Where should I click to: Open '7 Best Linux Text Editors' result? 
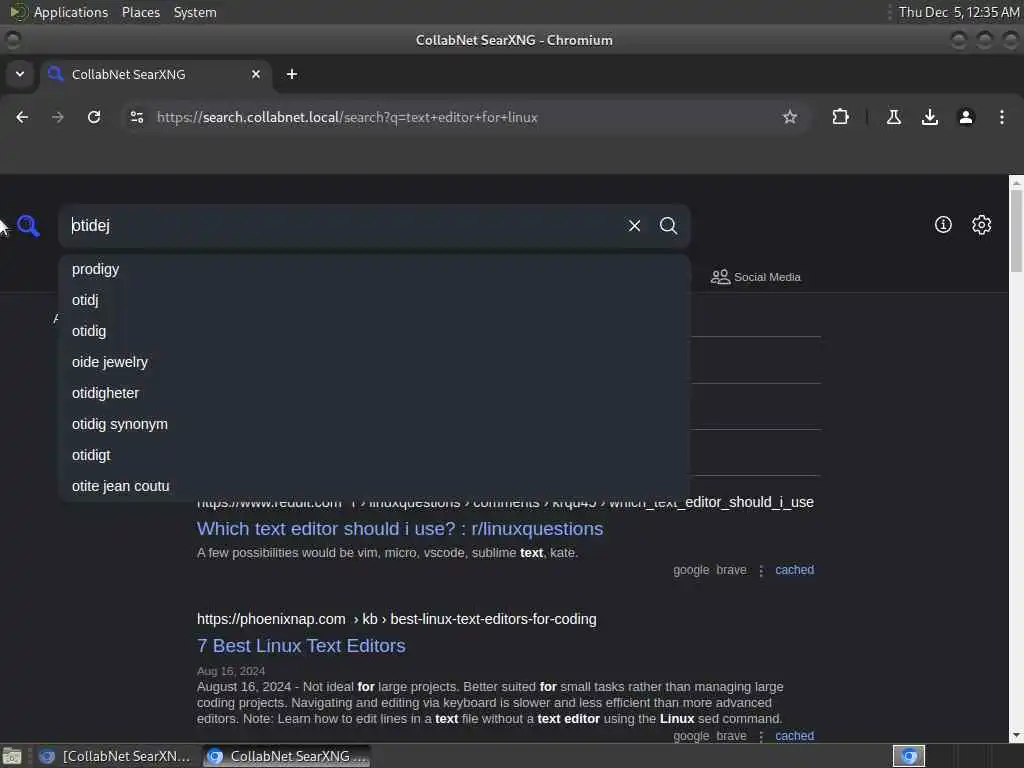[x=301, y=646]
